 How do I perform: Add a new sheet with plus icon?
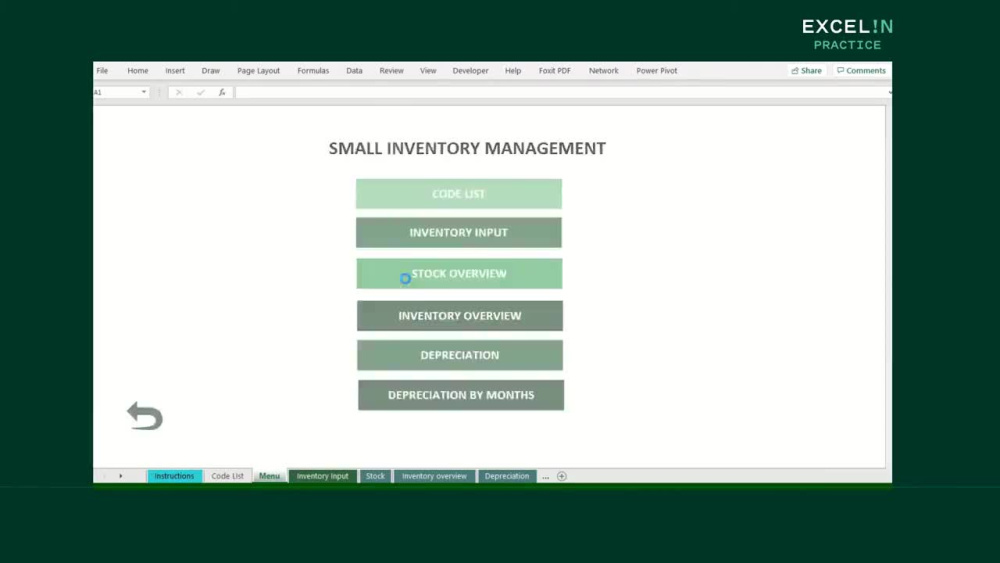coord(562,476)
